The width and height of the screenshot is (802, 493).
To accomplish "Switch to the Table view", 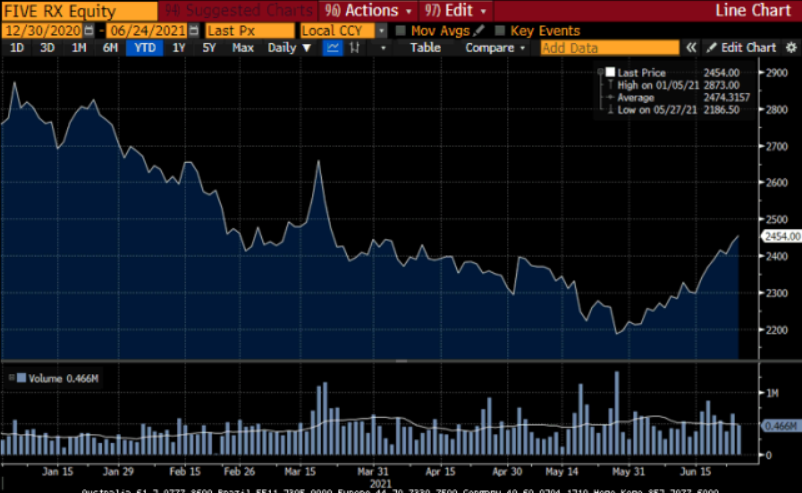I will coord(425,48).
